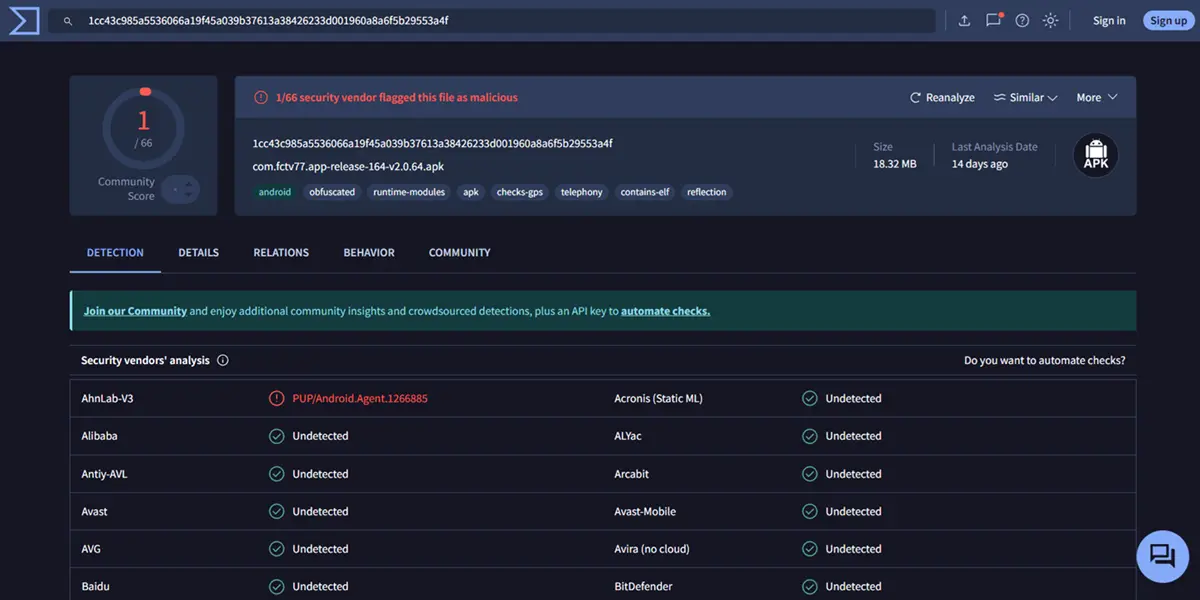This screenshot has height=600, width=1200.
Task: Click the help question mark icon
Action: pos(1022,19)
